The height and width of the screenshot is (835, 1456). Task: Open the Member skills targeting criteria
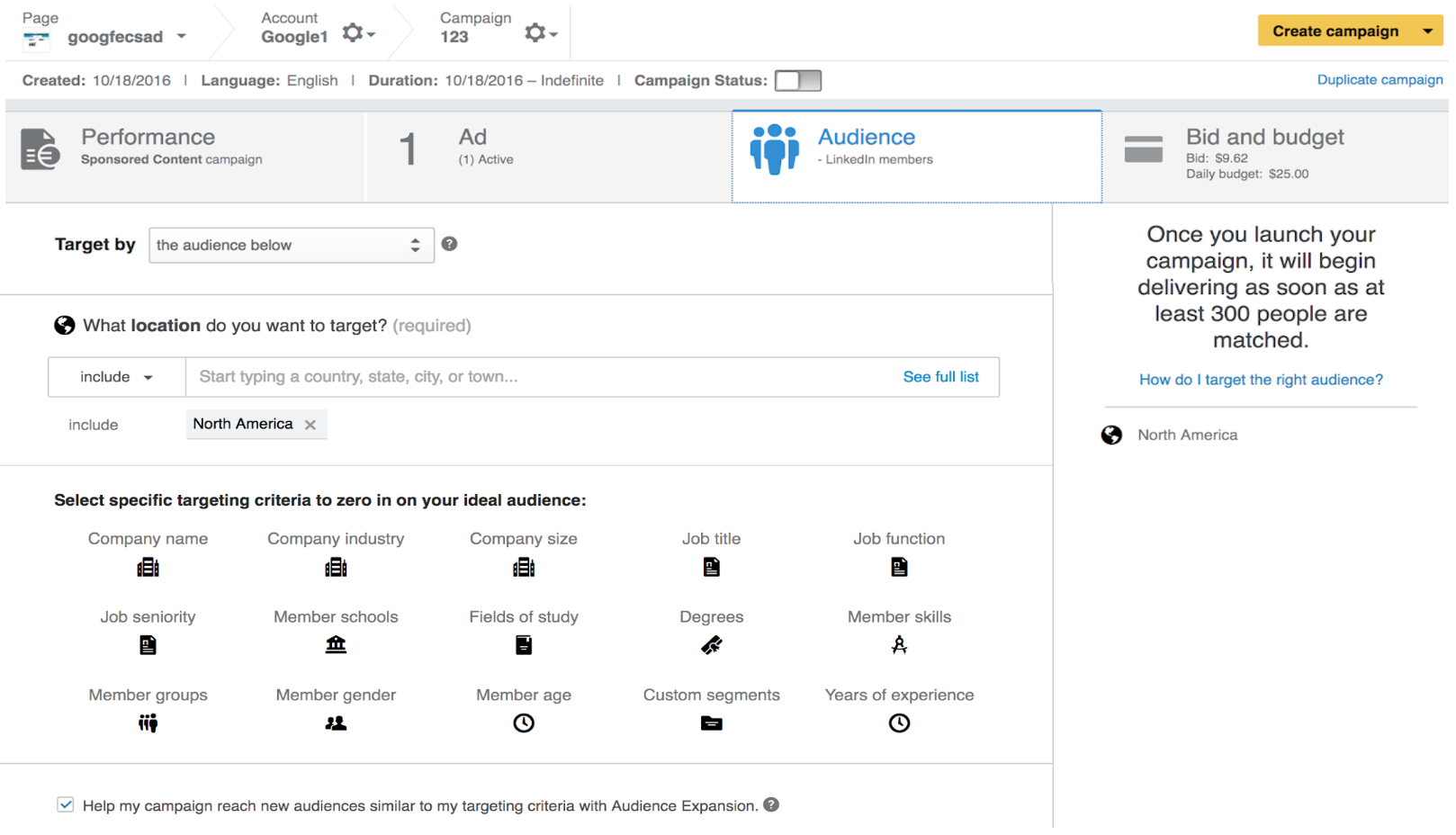(898, 644)
